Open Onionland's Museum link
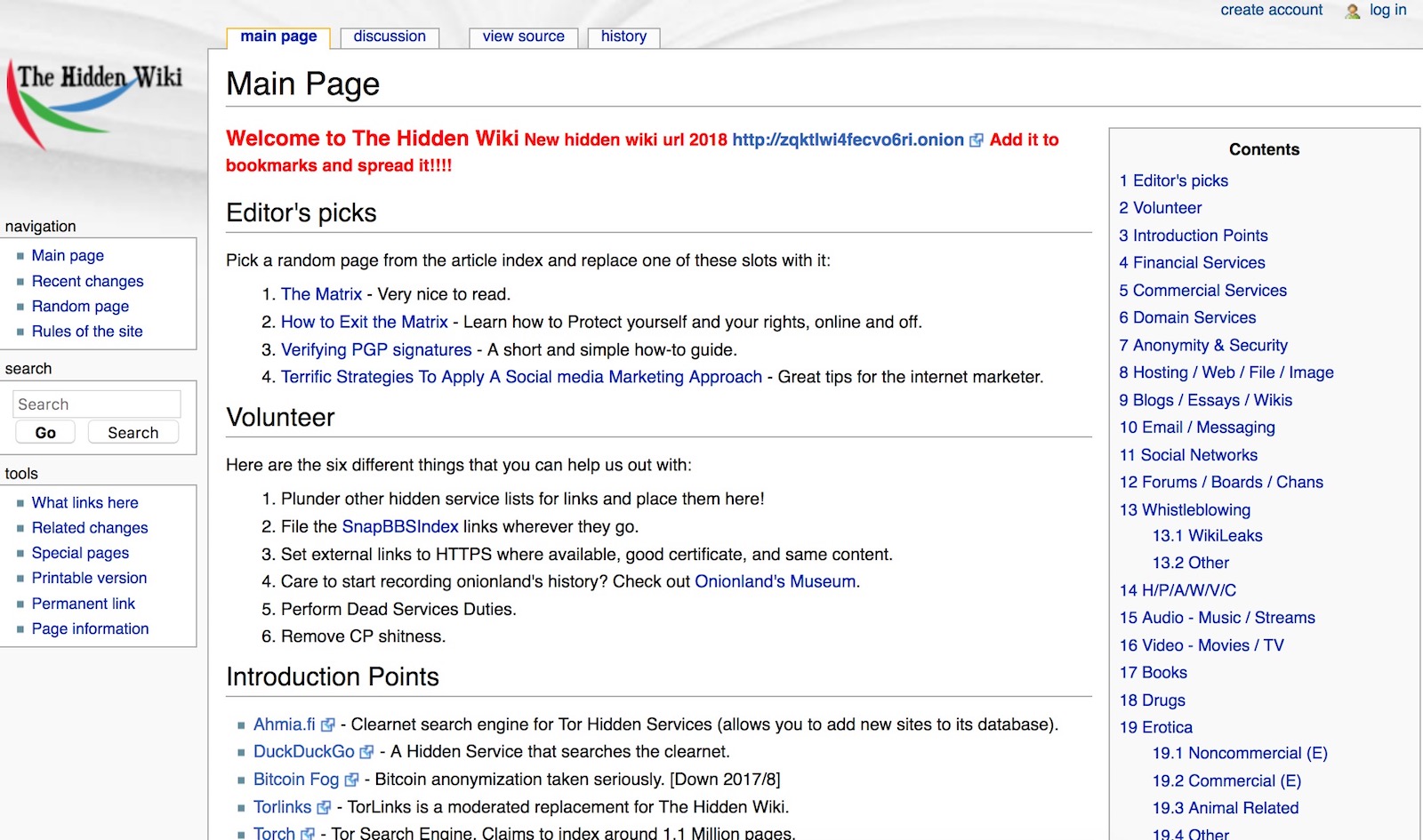 coord(776,582)
